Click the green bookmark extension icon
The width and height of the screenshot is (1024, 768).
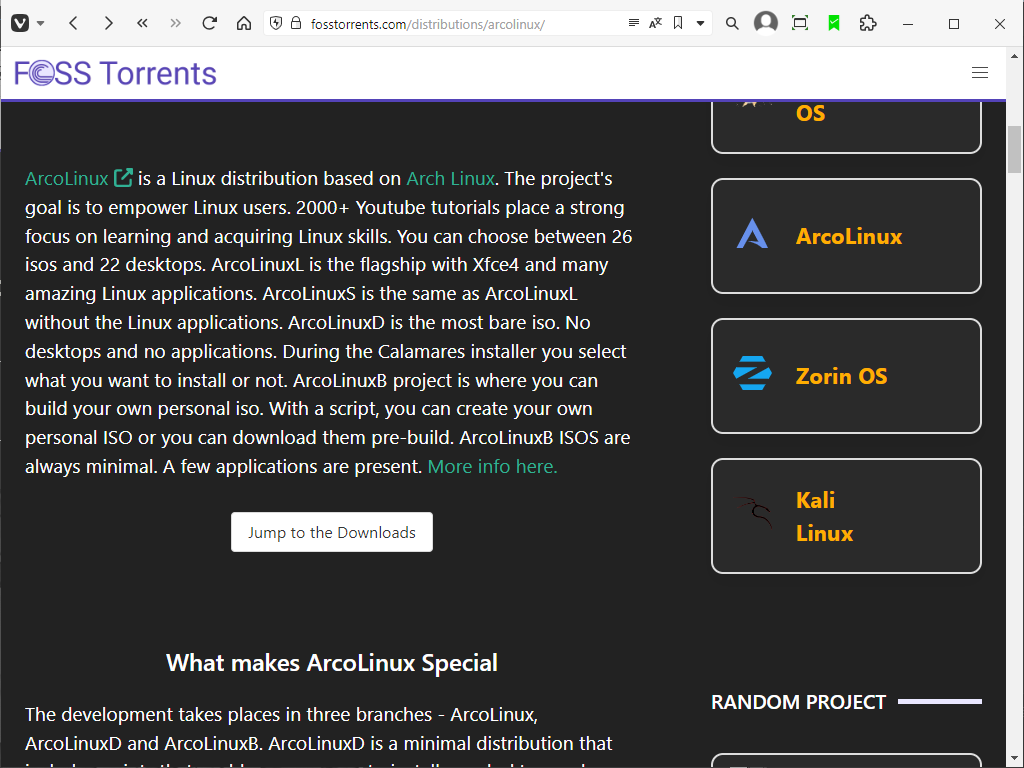click(x=834, y=24)
